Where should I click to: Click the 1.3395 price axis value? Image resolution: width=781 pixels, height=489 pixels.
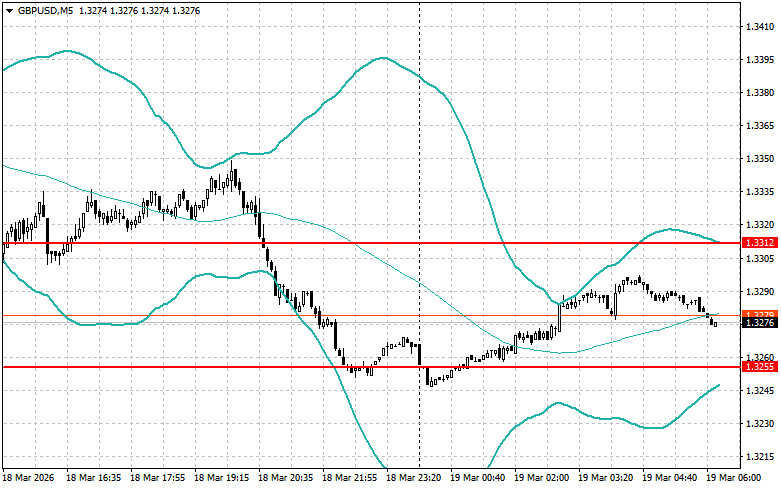760,60
